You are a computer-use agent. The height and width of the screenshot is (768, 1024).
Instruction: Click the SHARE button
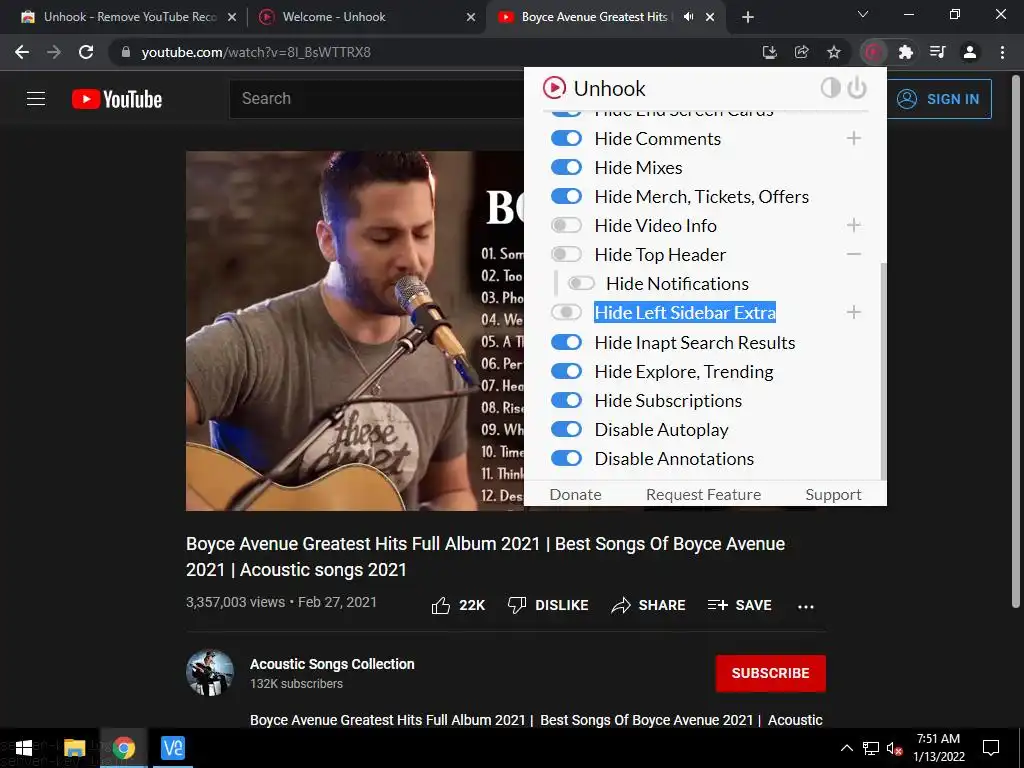648,605
